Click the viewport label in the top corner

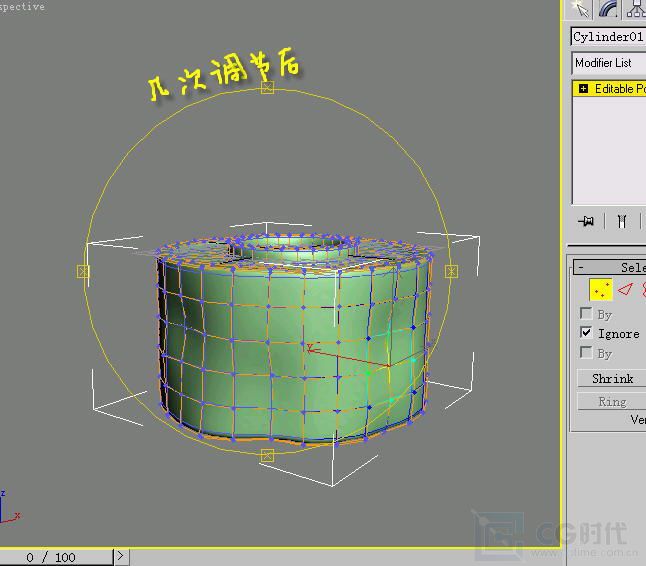point(22,7)
